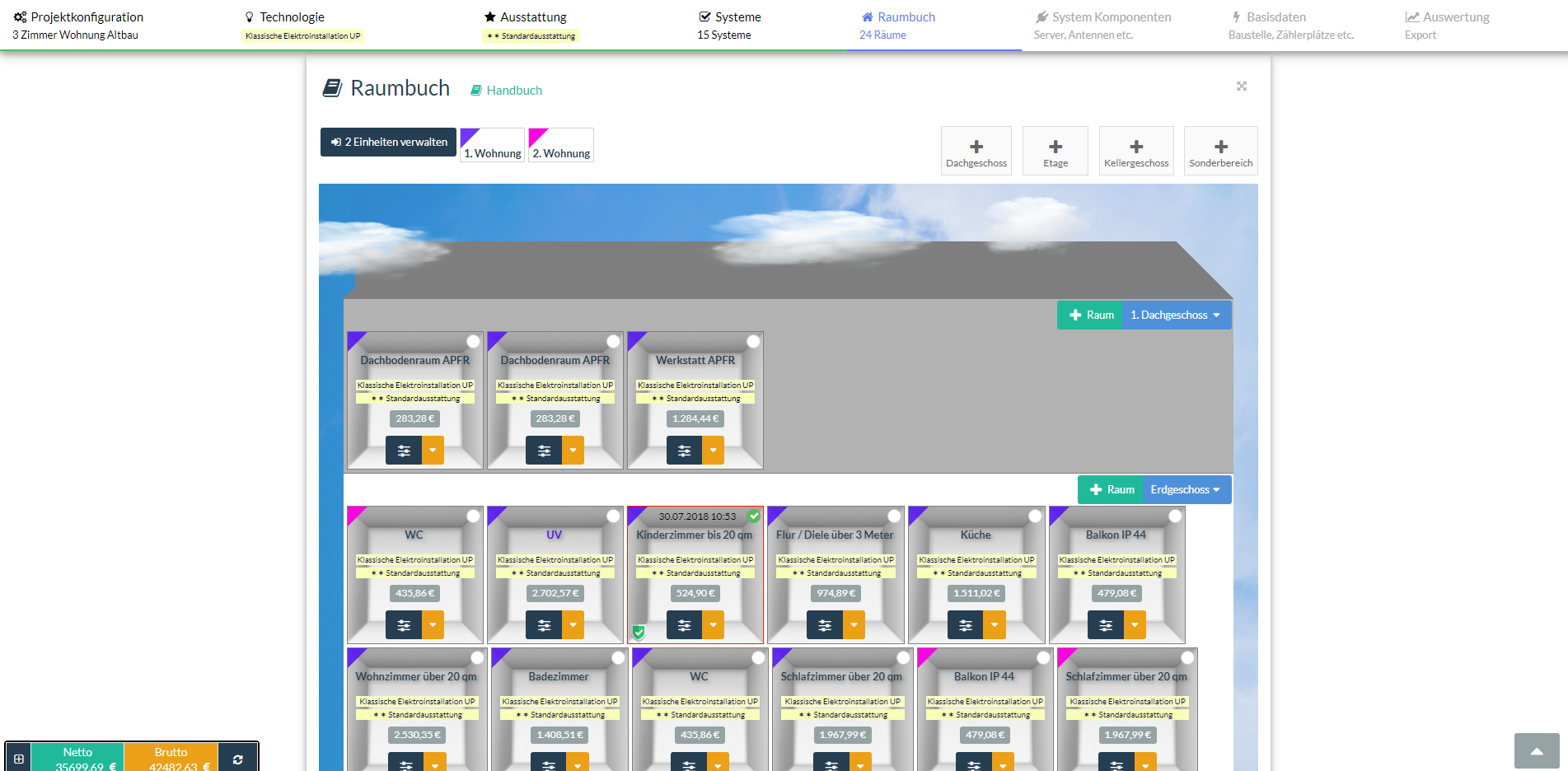Open orange dropdown arrow on UV room
Viewport: 1568px width, 771px height.
[x=573, y=625]
